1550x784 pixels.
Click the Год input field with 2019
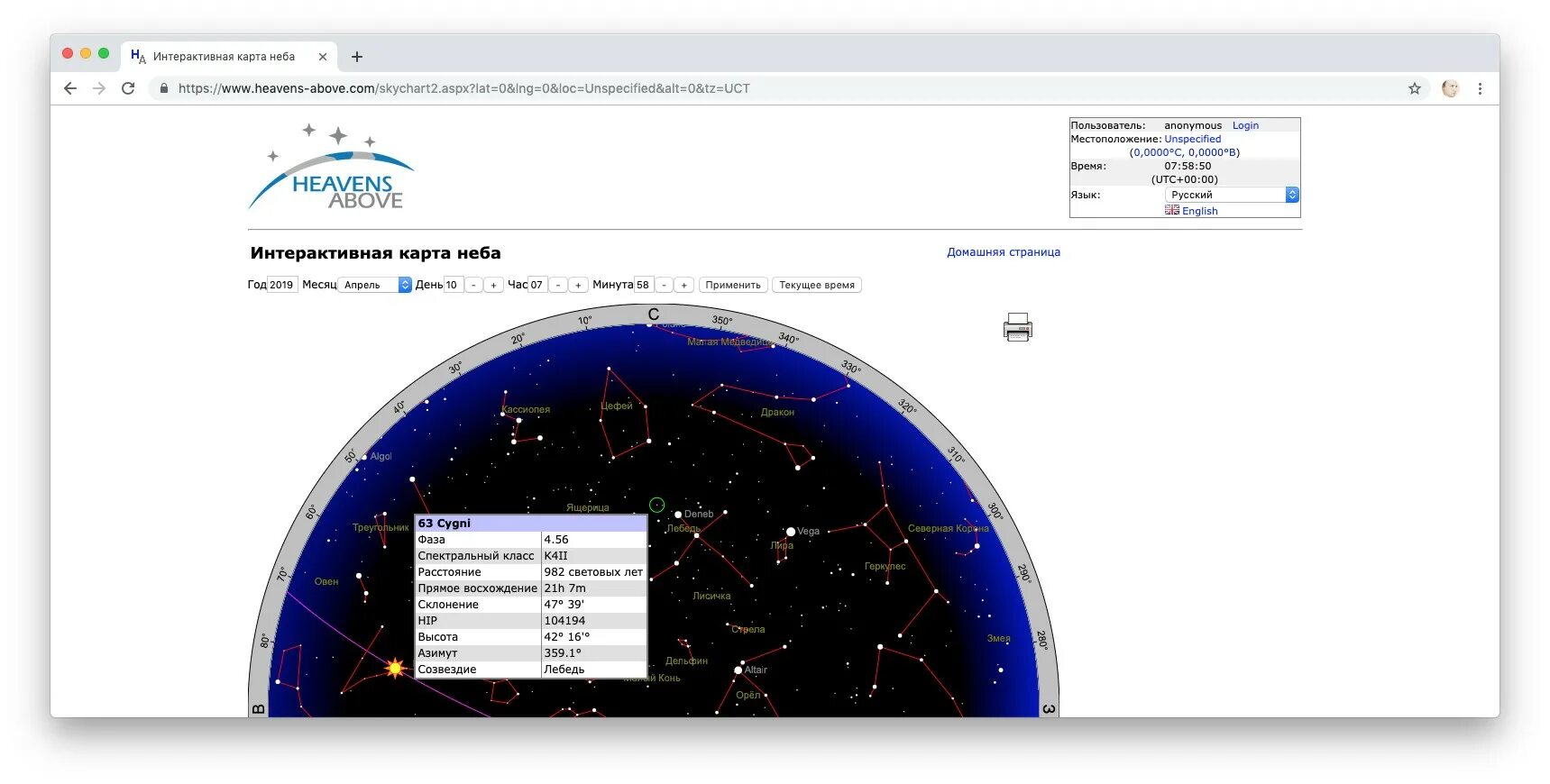[x=282, y=285]
